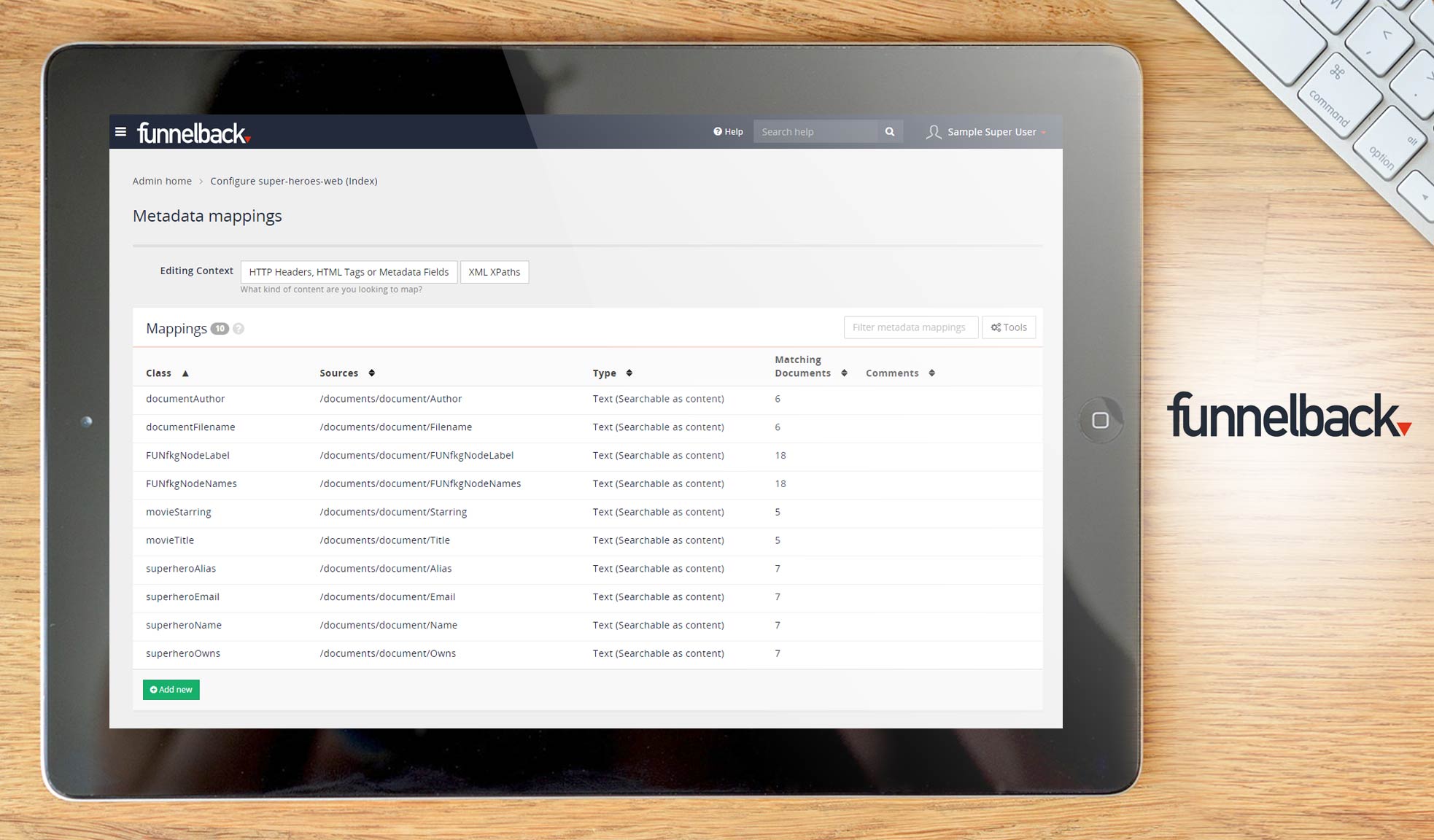This screenshot has height=840, width=1434.
Task: Open help via the Mappings question mark icon
Action: (239, 329)
